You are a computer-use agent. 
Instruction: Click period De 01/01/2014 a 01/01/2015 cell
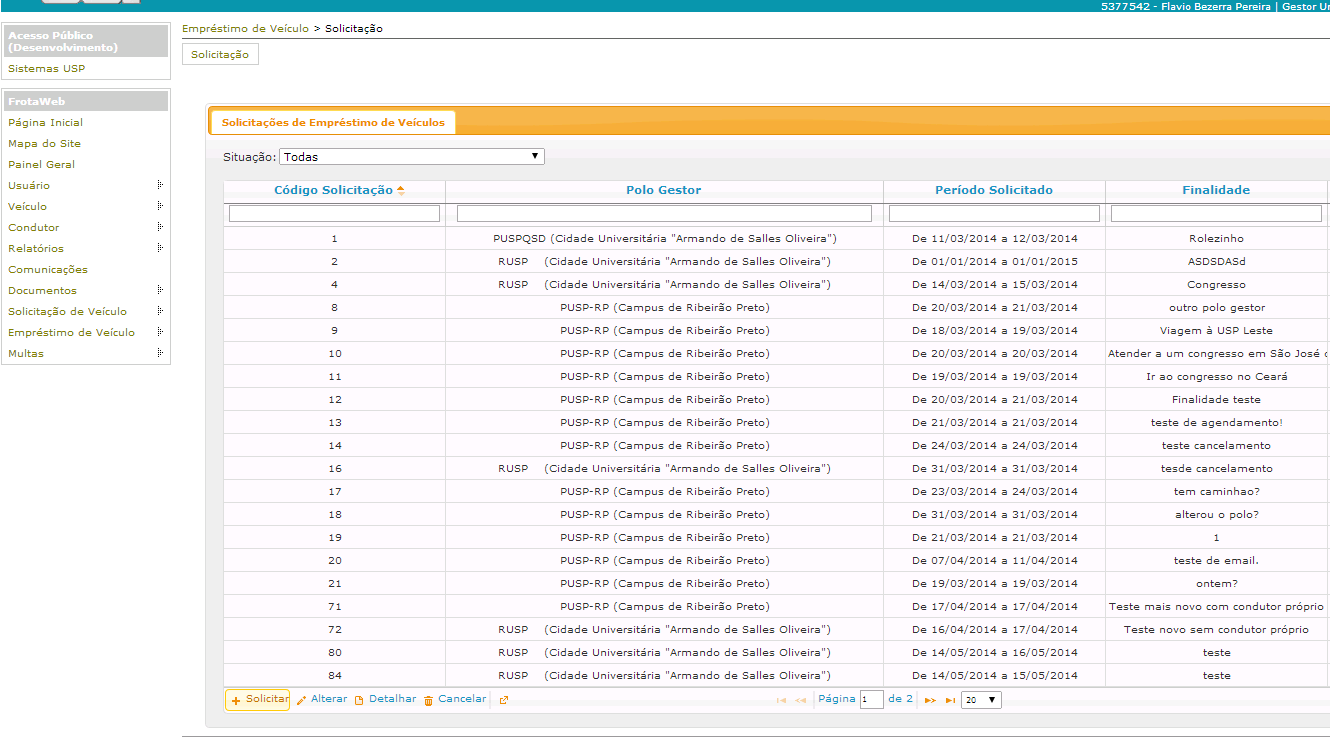pyautogui.click(x=995, y=262)
